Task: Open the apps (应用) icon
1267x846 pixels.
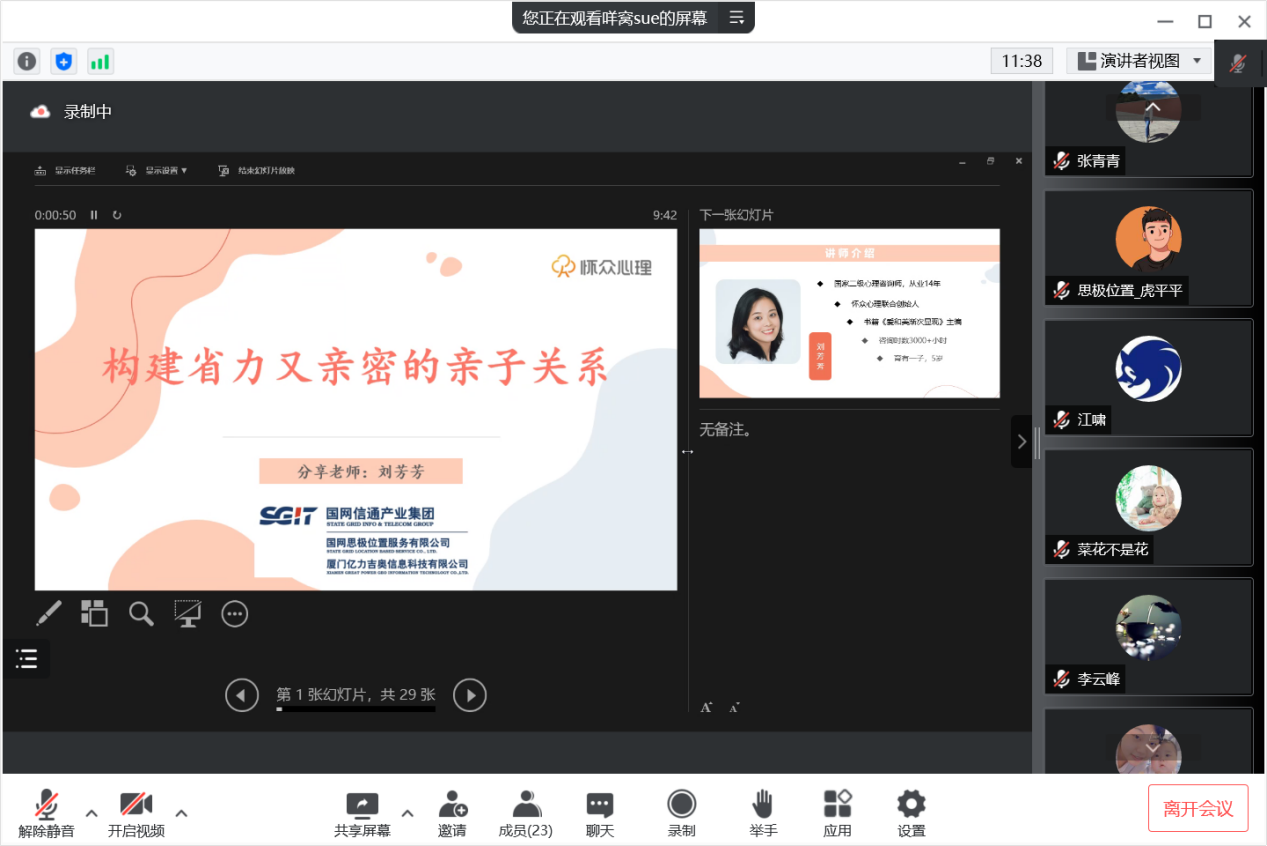Action: click(837, 813)
